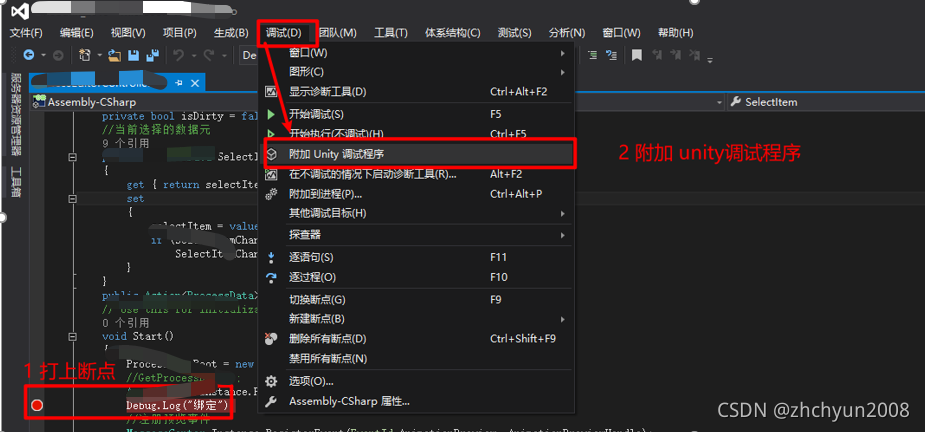Go to next bookmark icon
Screen dimensions: 925x432
tap(674, 55)
